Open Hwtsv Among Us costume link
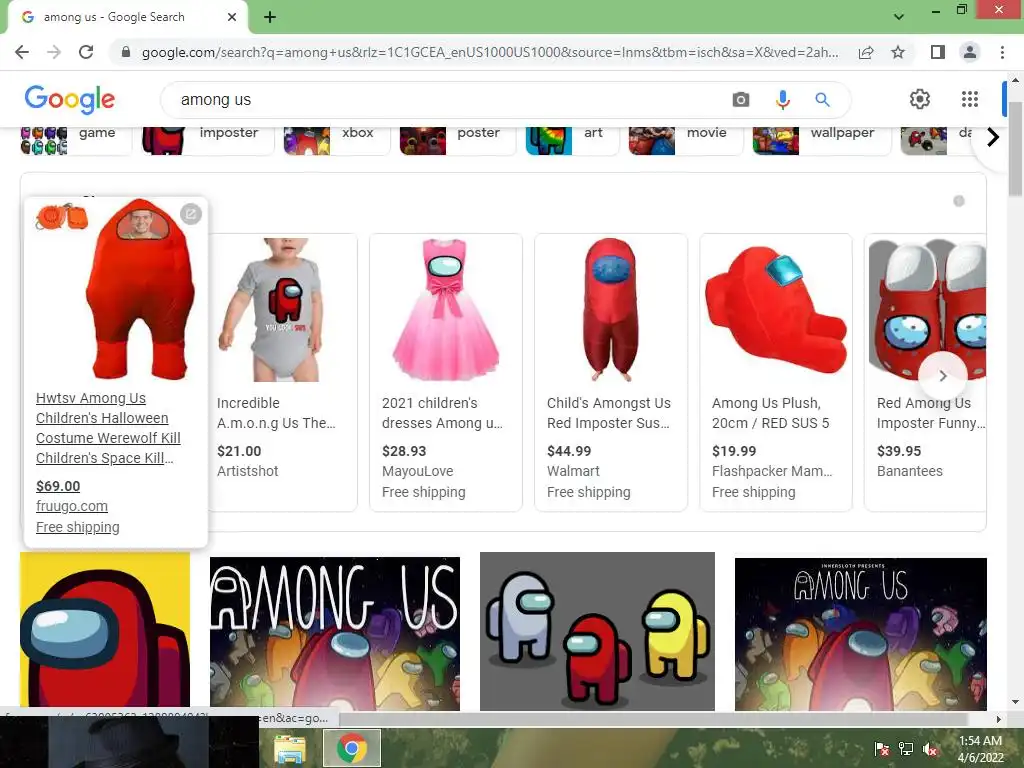Viewport: 1024px width, 768px height. point(108,428)
